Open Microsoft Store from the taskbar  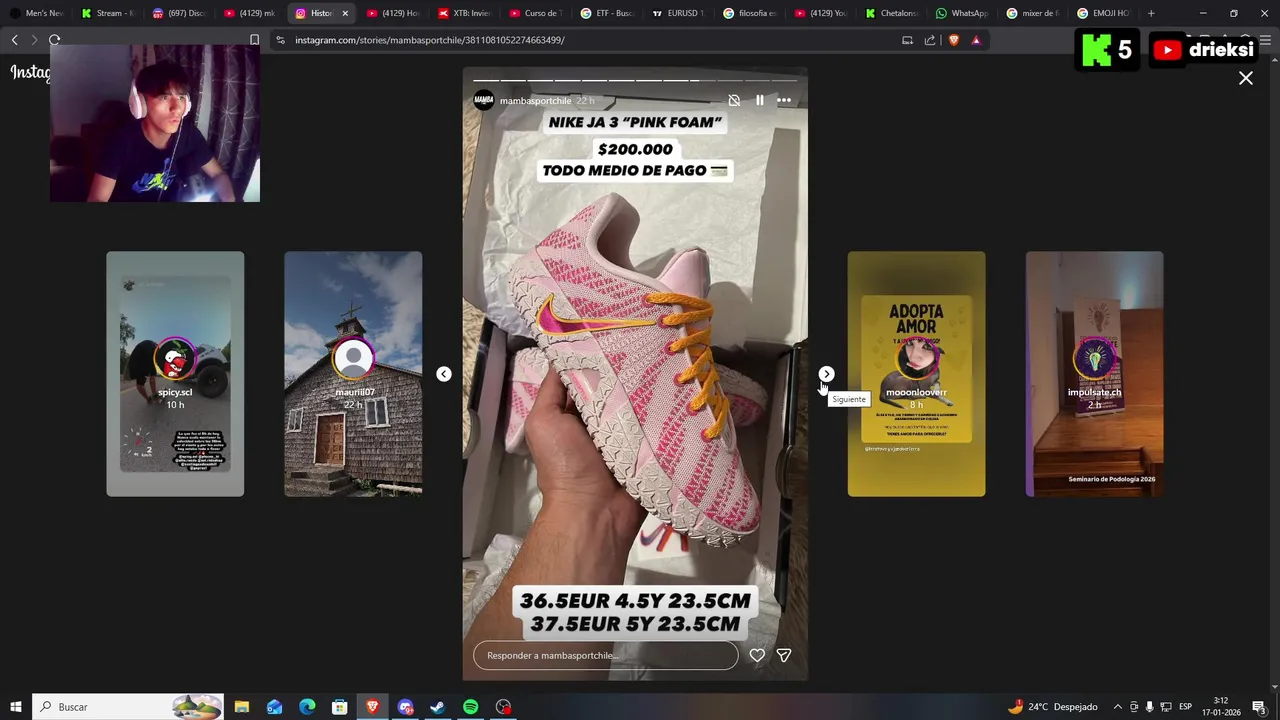[x=340, y=707]
